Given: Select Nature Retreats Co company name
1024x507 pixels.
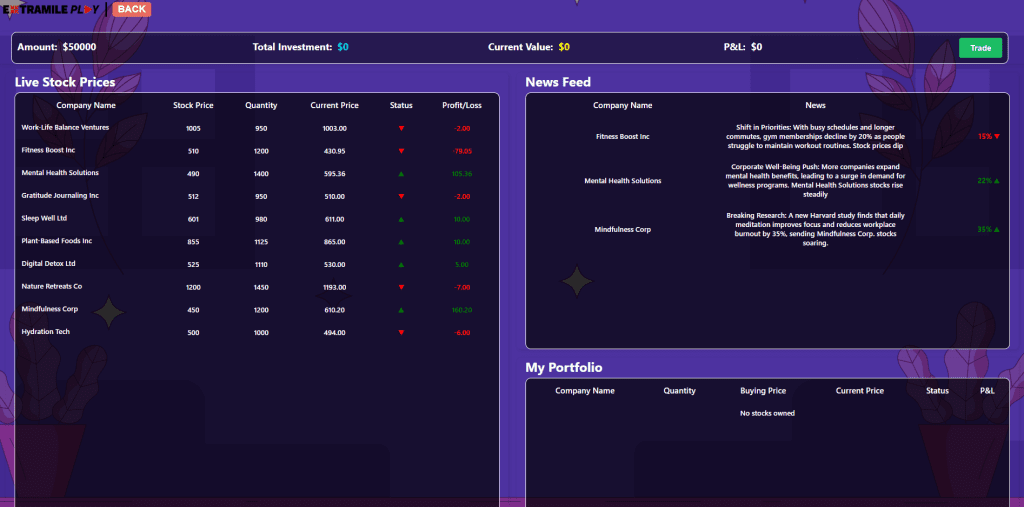Looking at the screenshot, I should click(51, 287).
